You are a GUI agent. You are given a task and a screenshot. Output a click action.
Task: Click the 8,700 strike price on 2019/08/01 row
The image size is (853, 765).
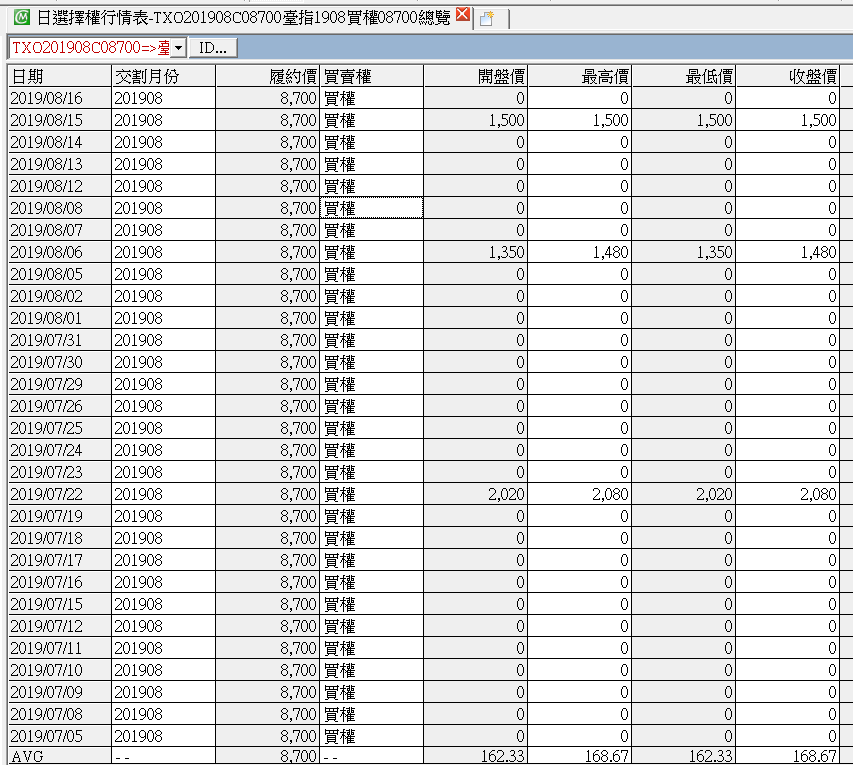coord(267,318)
